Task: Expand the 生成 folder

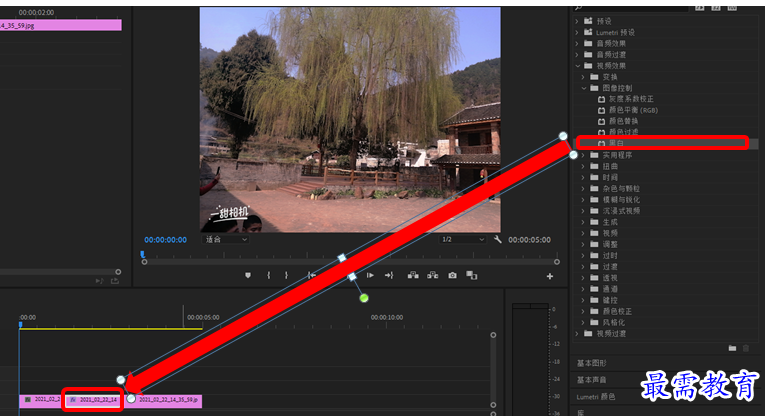Action: tap(583, 222)
